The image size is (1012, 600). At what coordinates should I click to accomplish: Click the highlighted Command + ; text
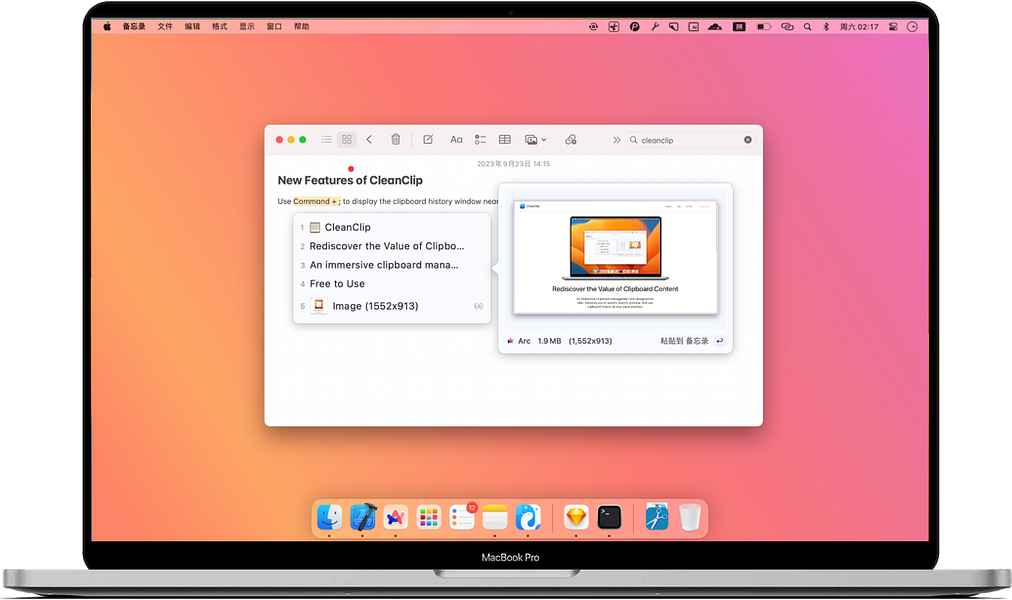pyautogui.click(x=316, y=201)
